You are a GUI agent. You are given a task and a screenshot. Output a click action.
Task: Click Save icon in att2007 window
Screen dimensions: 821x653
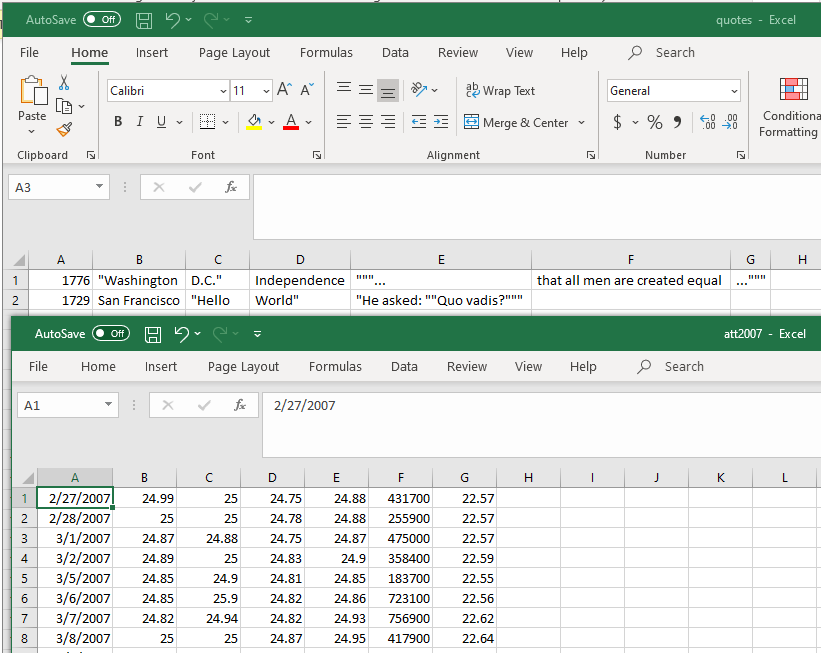[153, 334]
